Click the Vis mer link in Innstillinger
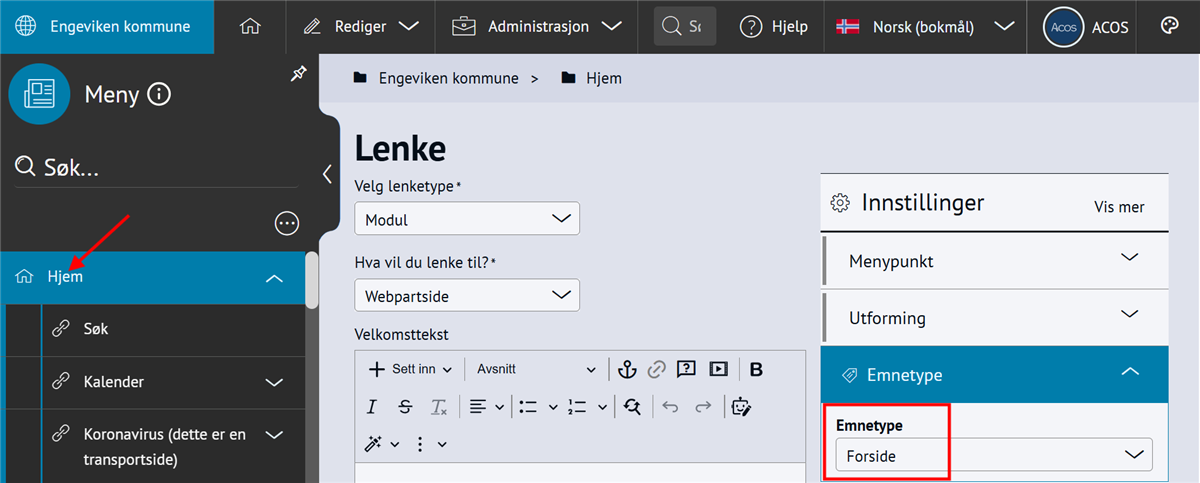 (1119, 207)
